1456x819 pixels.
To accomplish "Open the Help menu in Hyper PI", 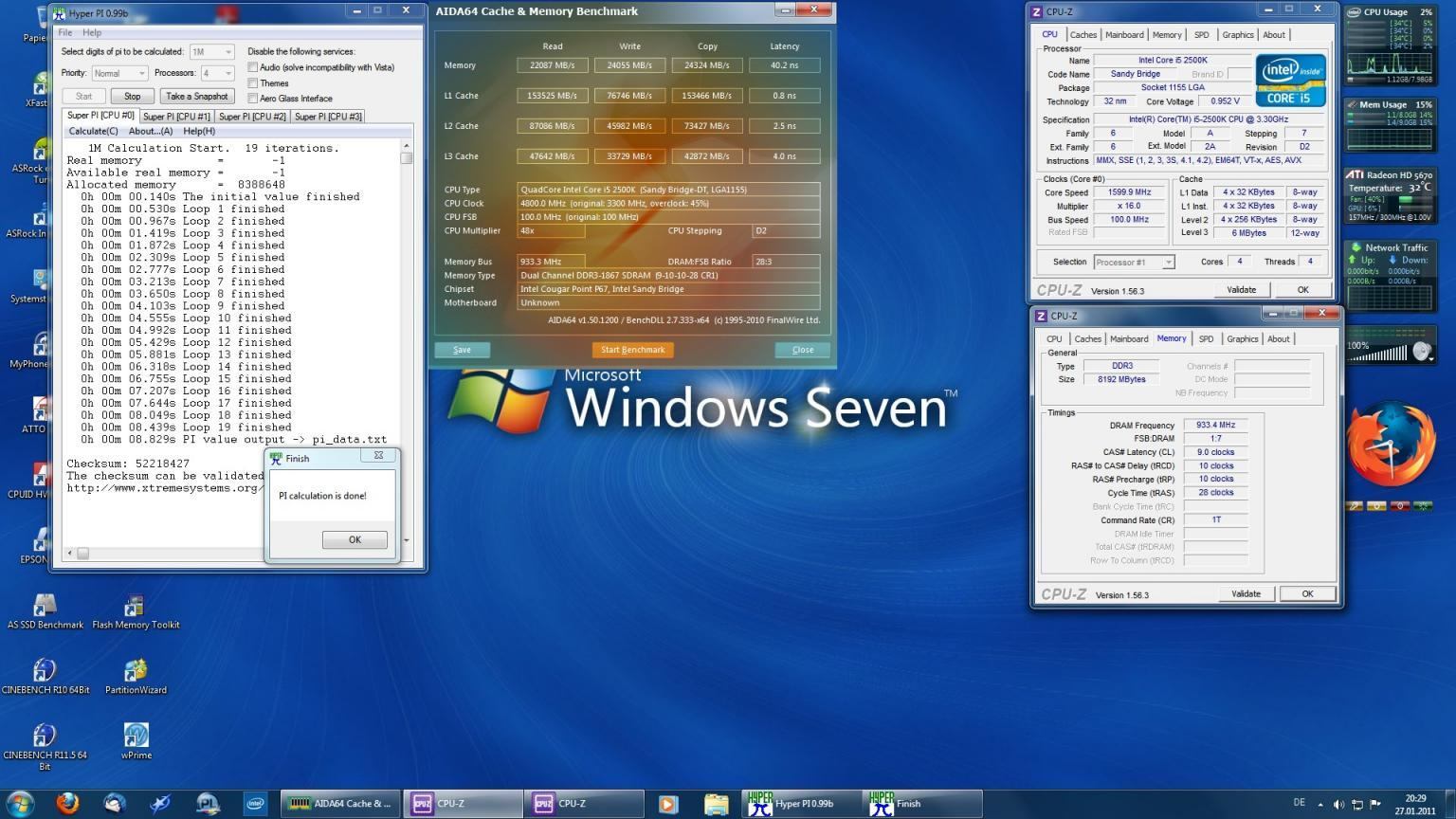I will point(92,32).
